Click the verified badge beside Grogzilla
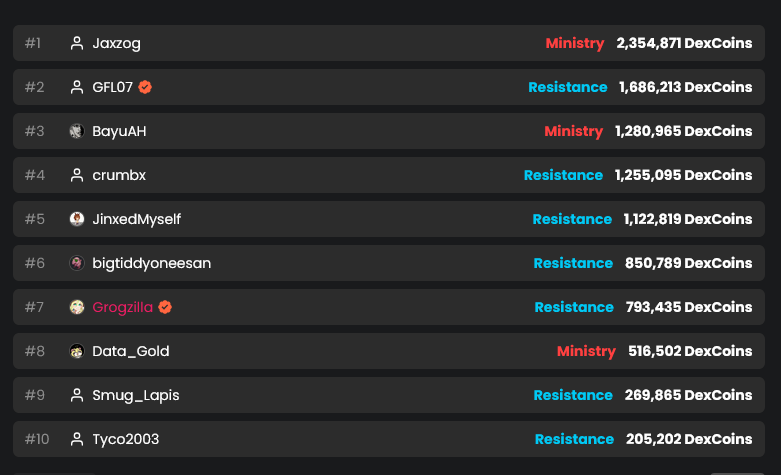The height and width of the screenshot is (475, 781). (x=165, y=307)
